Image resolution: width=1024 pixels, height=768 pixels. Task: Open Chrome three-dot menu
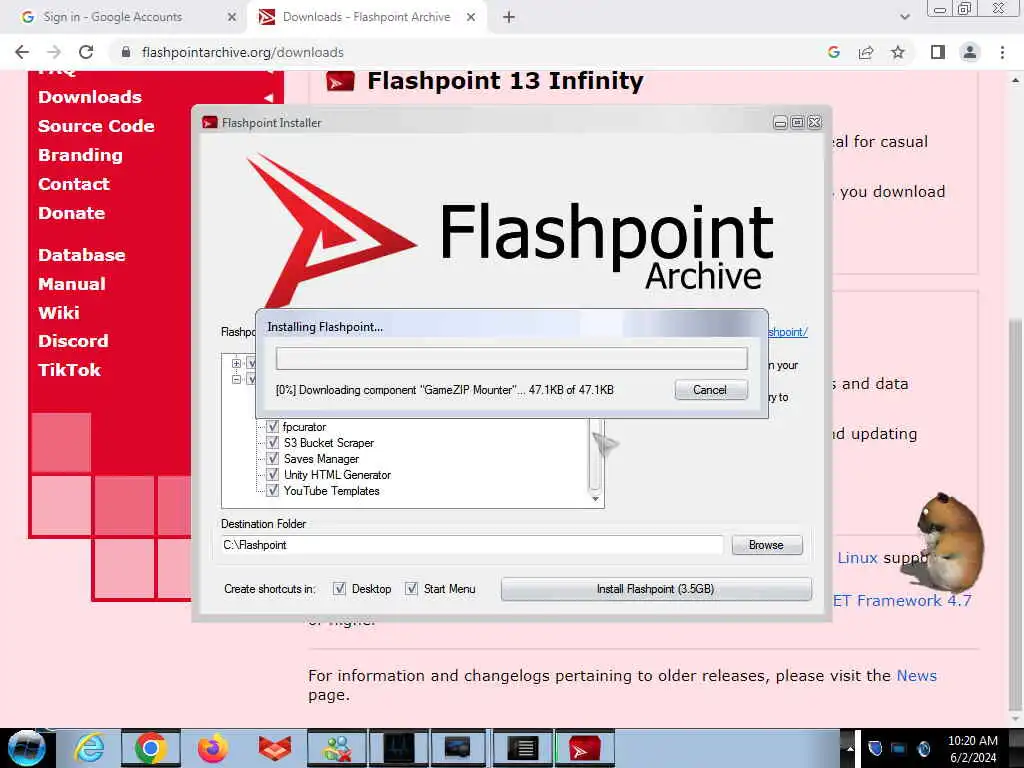coord(1002,52)
